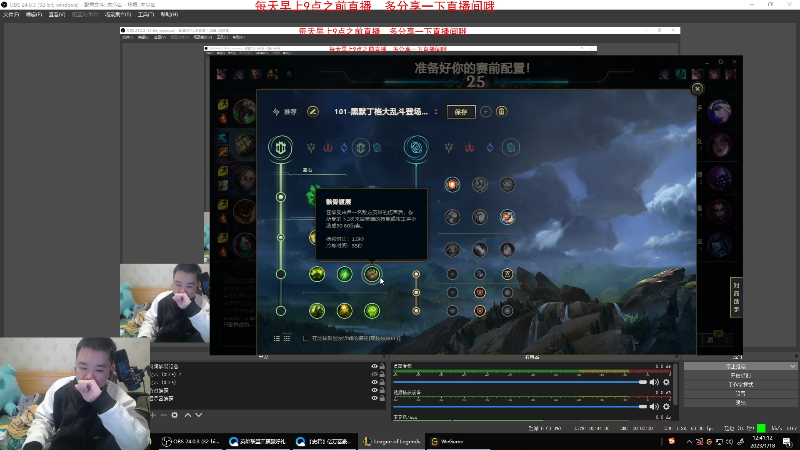Open OBS 编辑(E) menu
800x450 pixels.
point(34,15)
